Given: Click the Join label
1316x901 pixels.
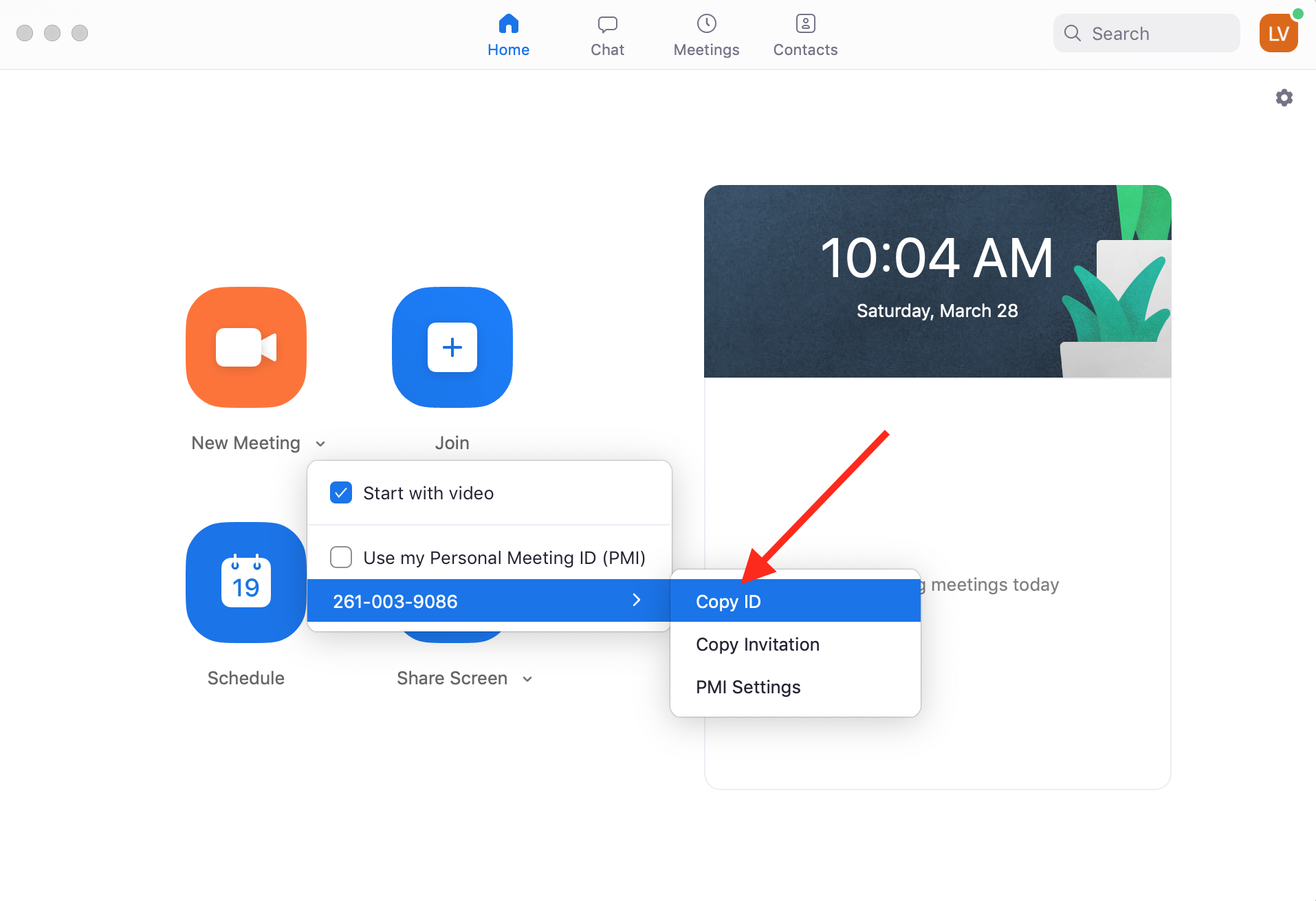Looking at the screenshot, I should pos(452,443).
